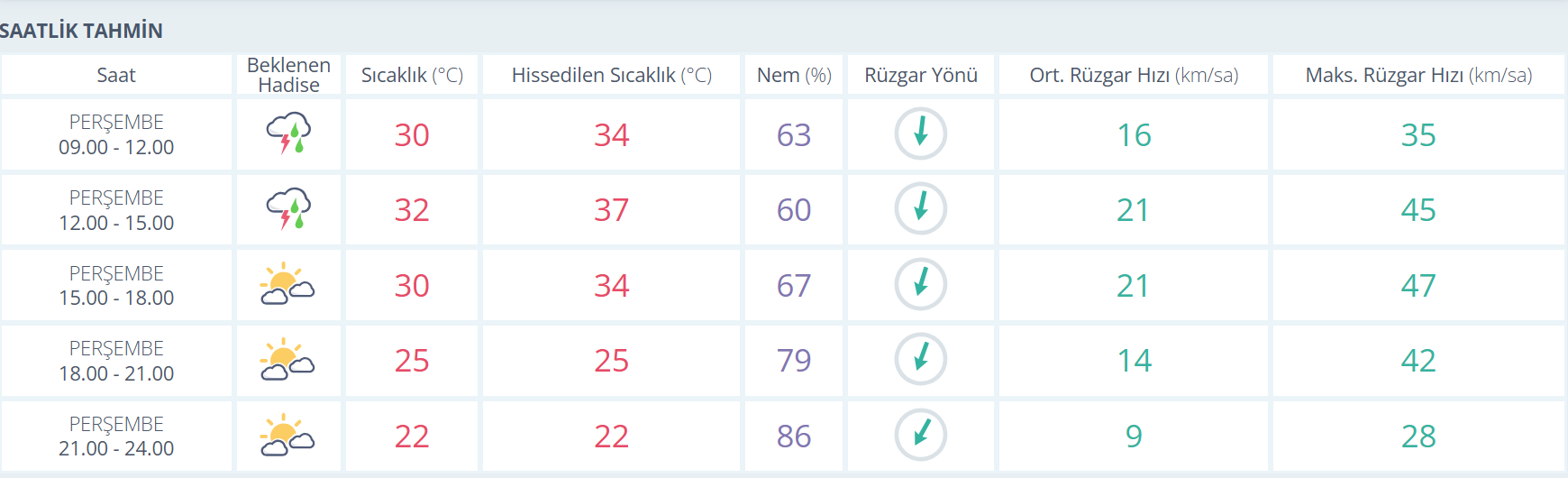Click the Maks. Rüzgar Hızı header

pyautogui.click(x=1418, y=75)
